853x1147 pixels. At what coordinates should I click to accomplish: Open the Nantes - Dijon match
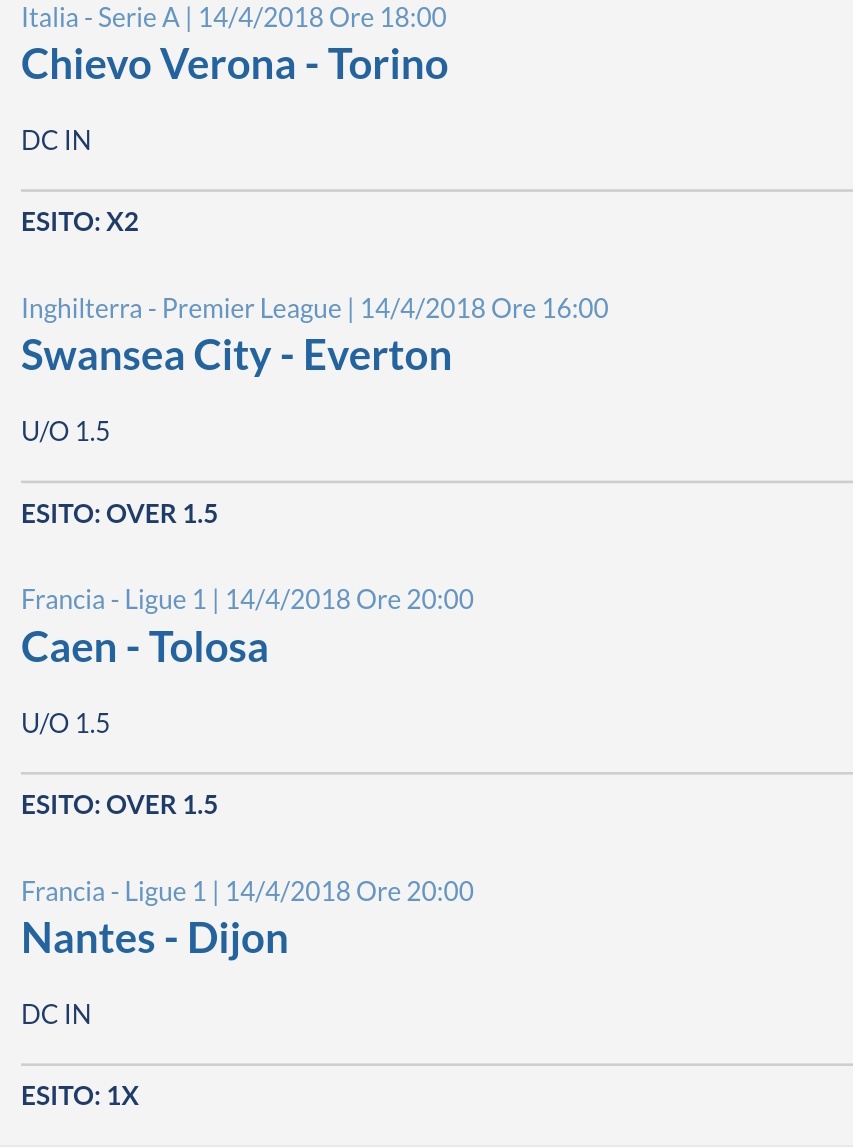pyautogui.click(x=155, y=939)
